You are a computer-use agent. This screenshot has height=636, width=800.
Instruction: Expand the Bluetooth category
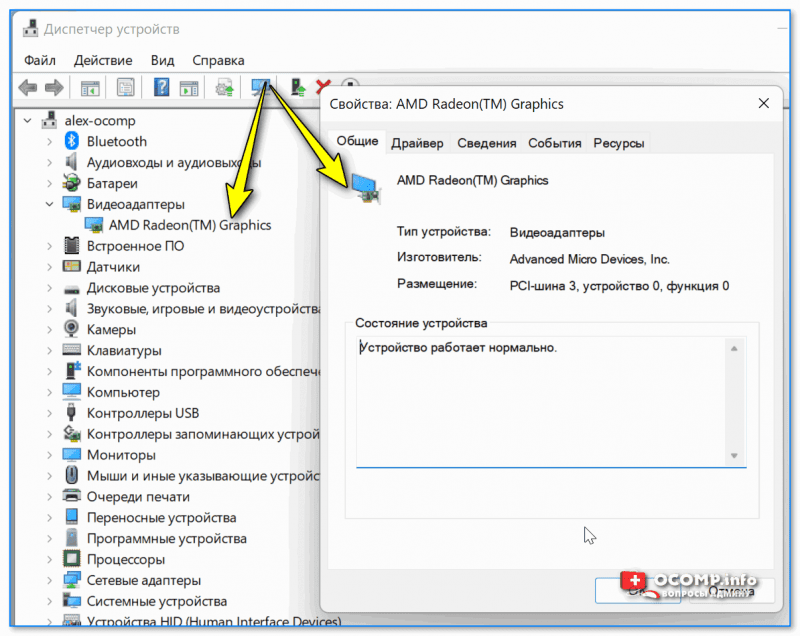coord(49,141)
